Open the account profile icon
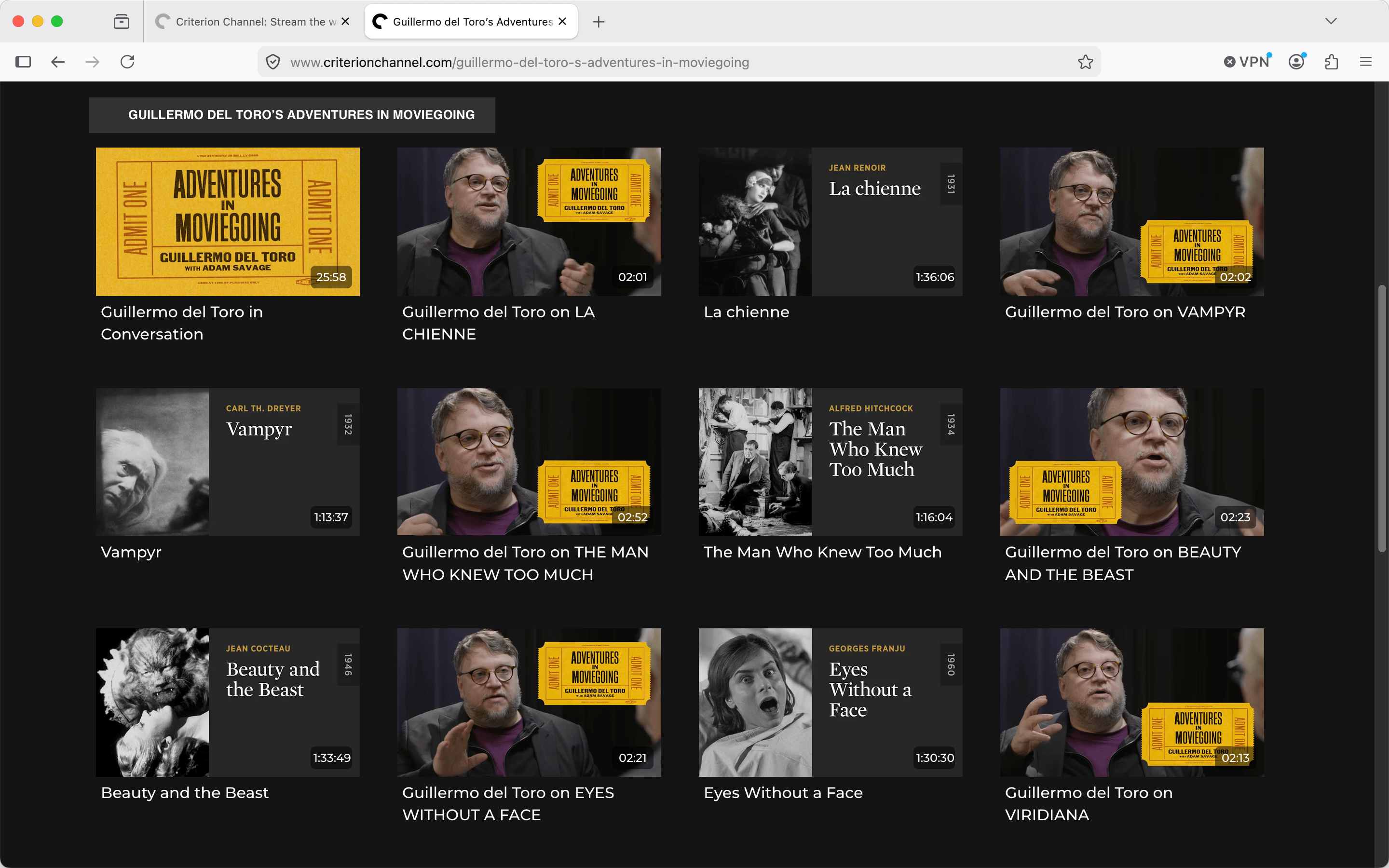 [x=1296, y=62]
